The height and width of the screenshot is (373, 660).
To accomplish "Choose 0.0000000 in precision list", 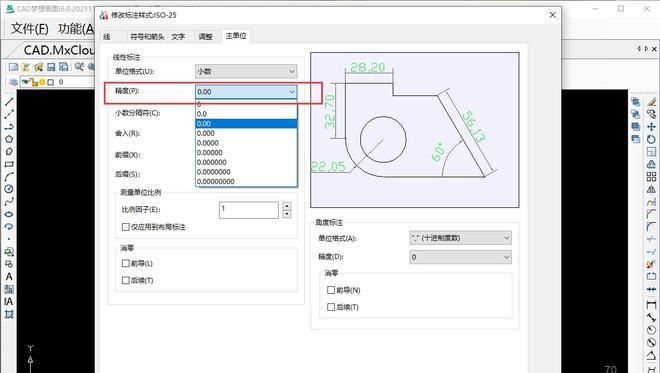I will pyautogui.click(x=246, y=172).
